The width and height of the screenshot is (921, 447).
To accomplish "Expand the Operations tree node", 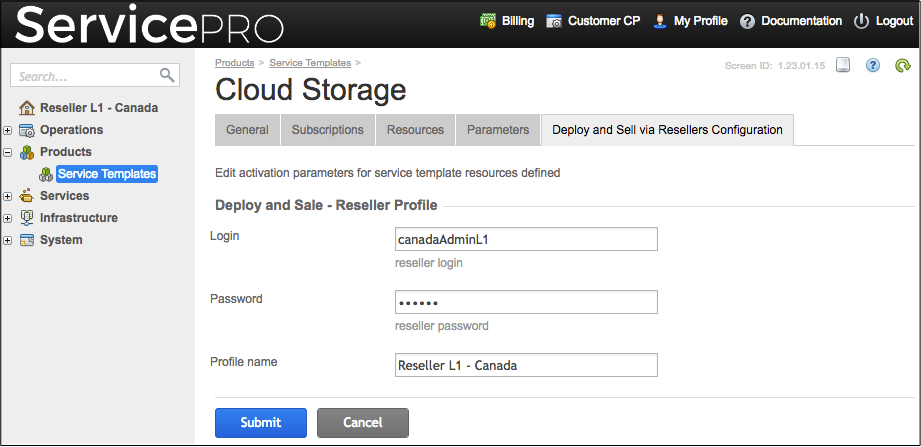I will 8,130.
